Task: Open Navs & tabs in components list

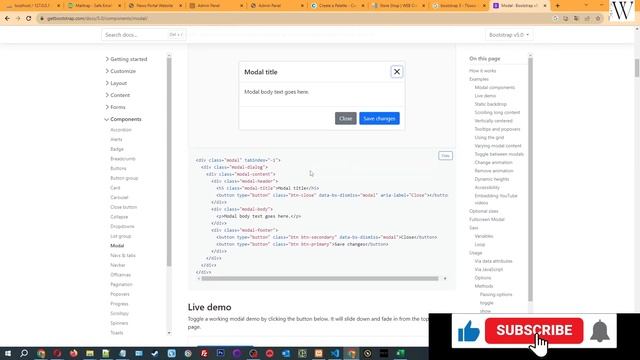Action: point(123,256)
